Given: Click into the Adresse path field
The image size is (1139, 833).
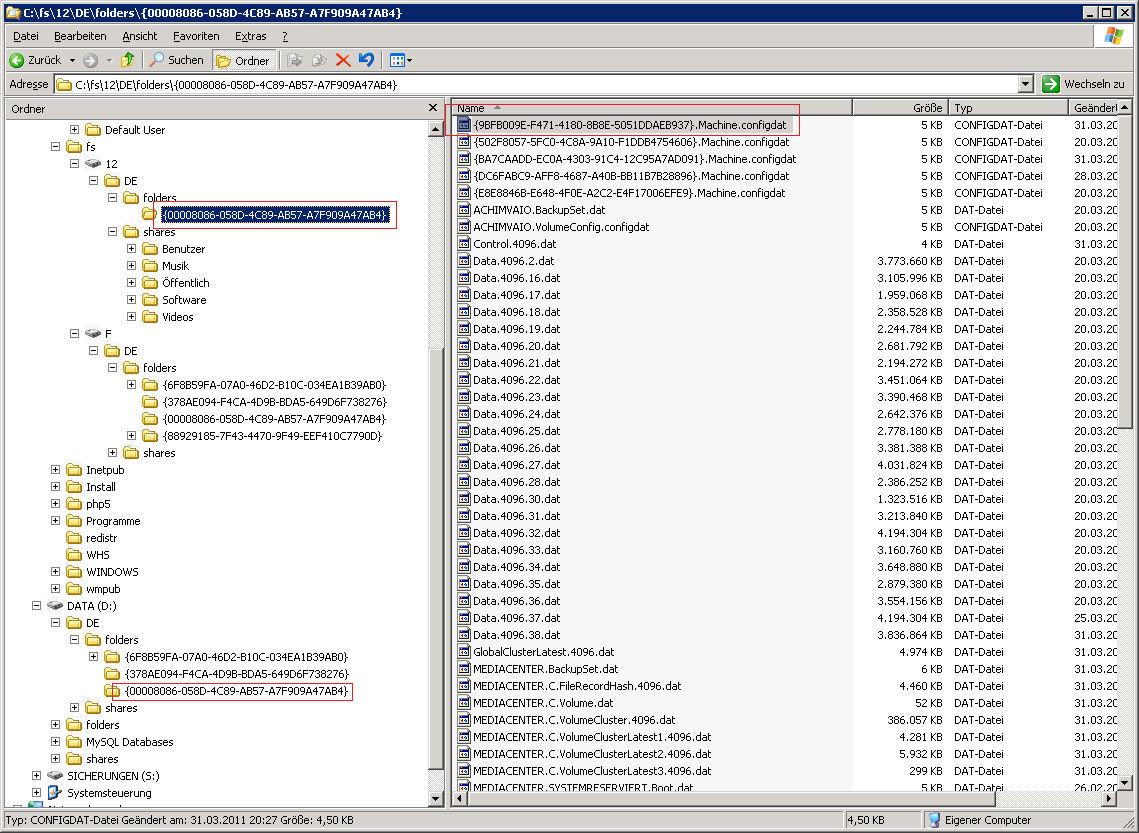Looking at the screenshot, I should click(536, 84).
